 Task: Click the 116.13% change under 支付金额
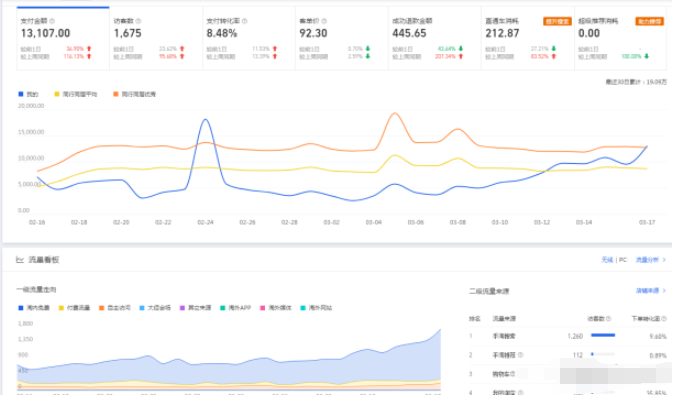pyautogui.click(x=74, y=56)
